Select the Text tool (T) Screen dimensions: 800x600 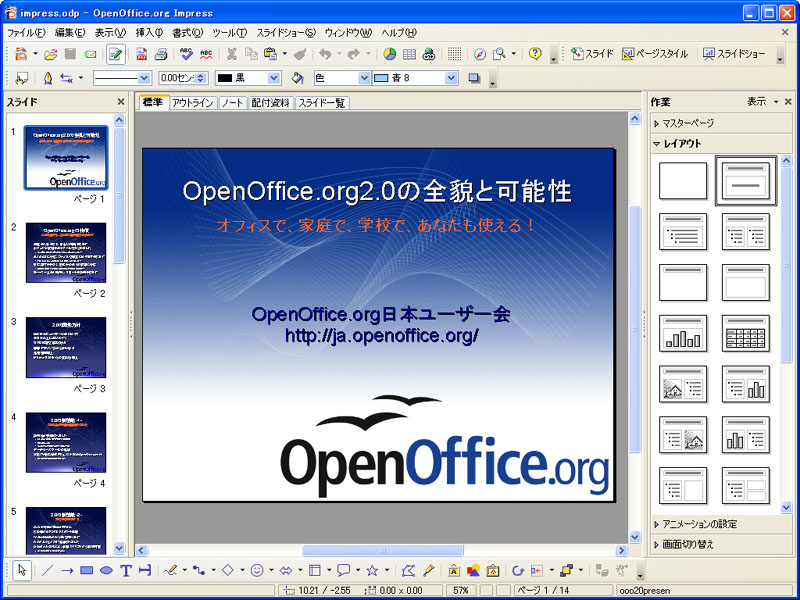point(126,570)
